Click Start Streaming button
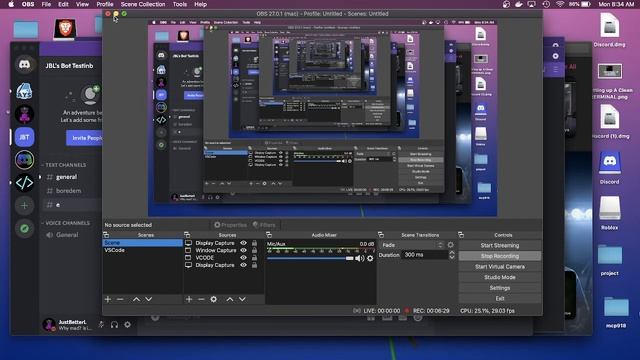Image resolution: width=640 pixels, height=360 pixels. [x=500, y=245]
